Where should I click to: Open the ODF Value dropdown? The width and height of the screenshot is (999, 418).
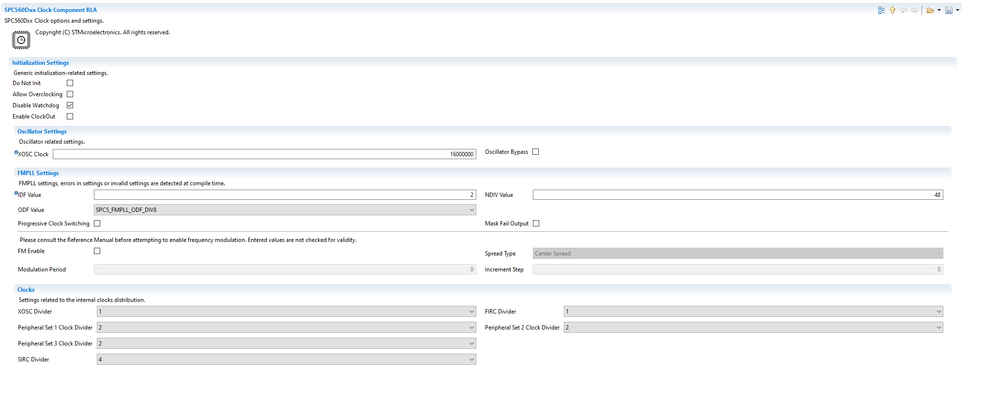[285, 210]
